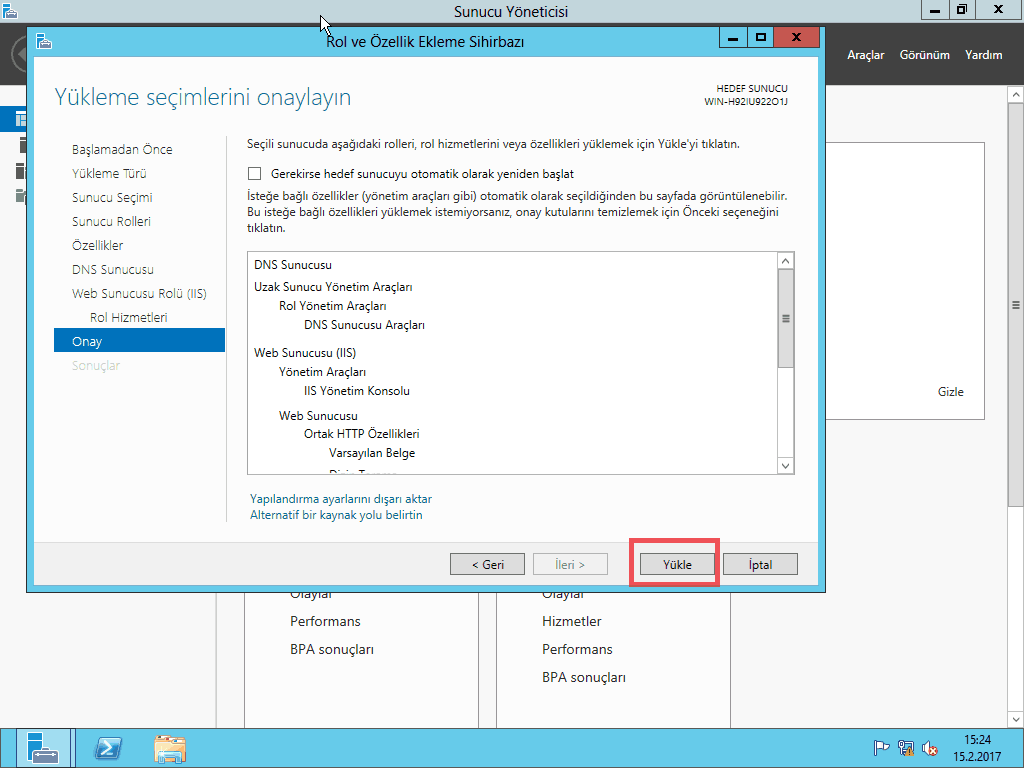Minimize the Rol ve Özellik Ekleme wizard
The image size is (1024, 768).
click(733, 38)
